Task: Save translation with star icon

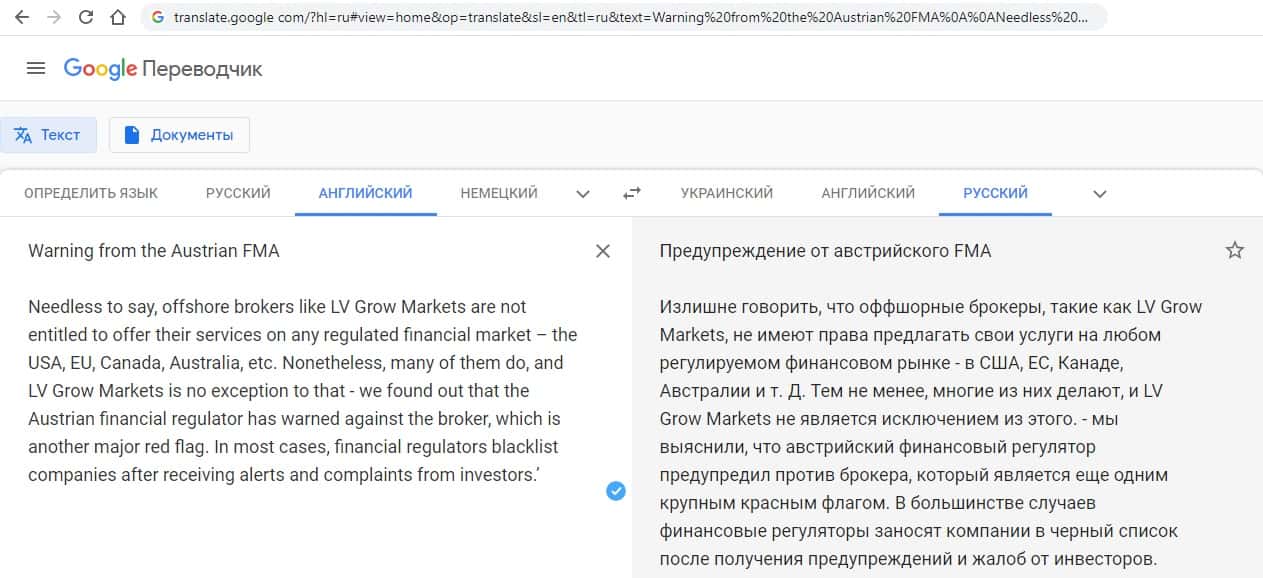Action: pos(1235,251)
